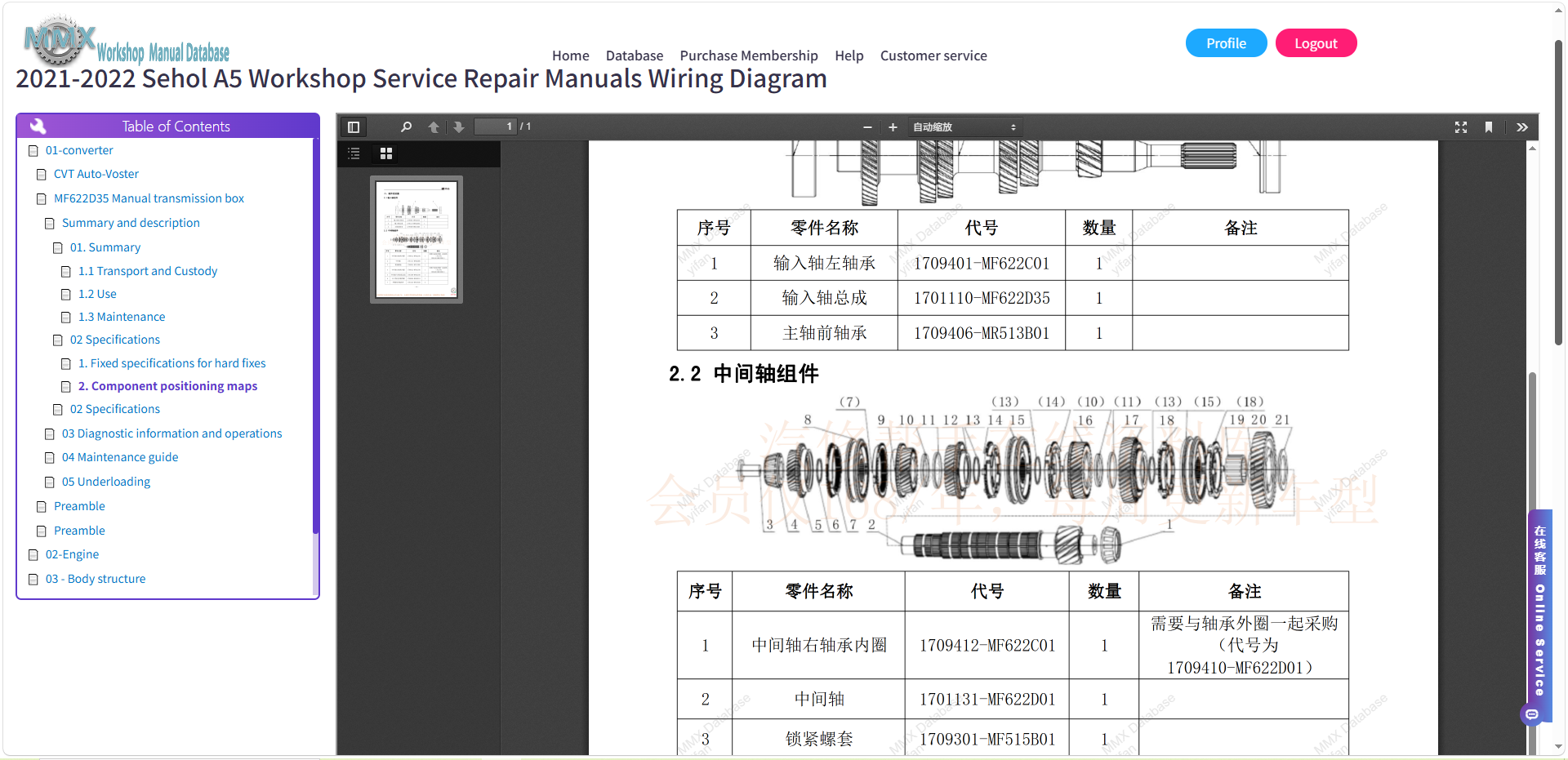Open the Home menu
Viewport: 1568px width, 760px height.
[570, 56]
